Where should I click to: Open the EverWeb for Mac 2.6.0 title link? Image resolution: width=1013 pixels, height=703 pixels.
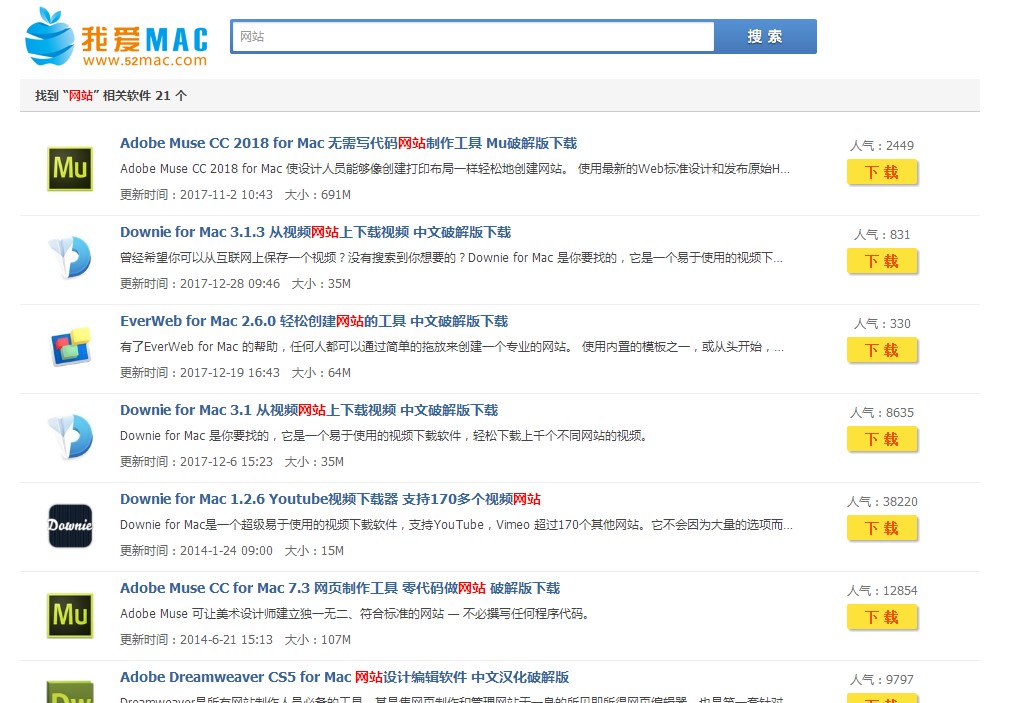314,322
